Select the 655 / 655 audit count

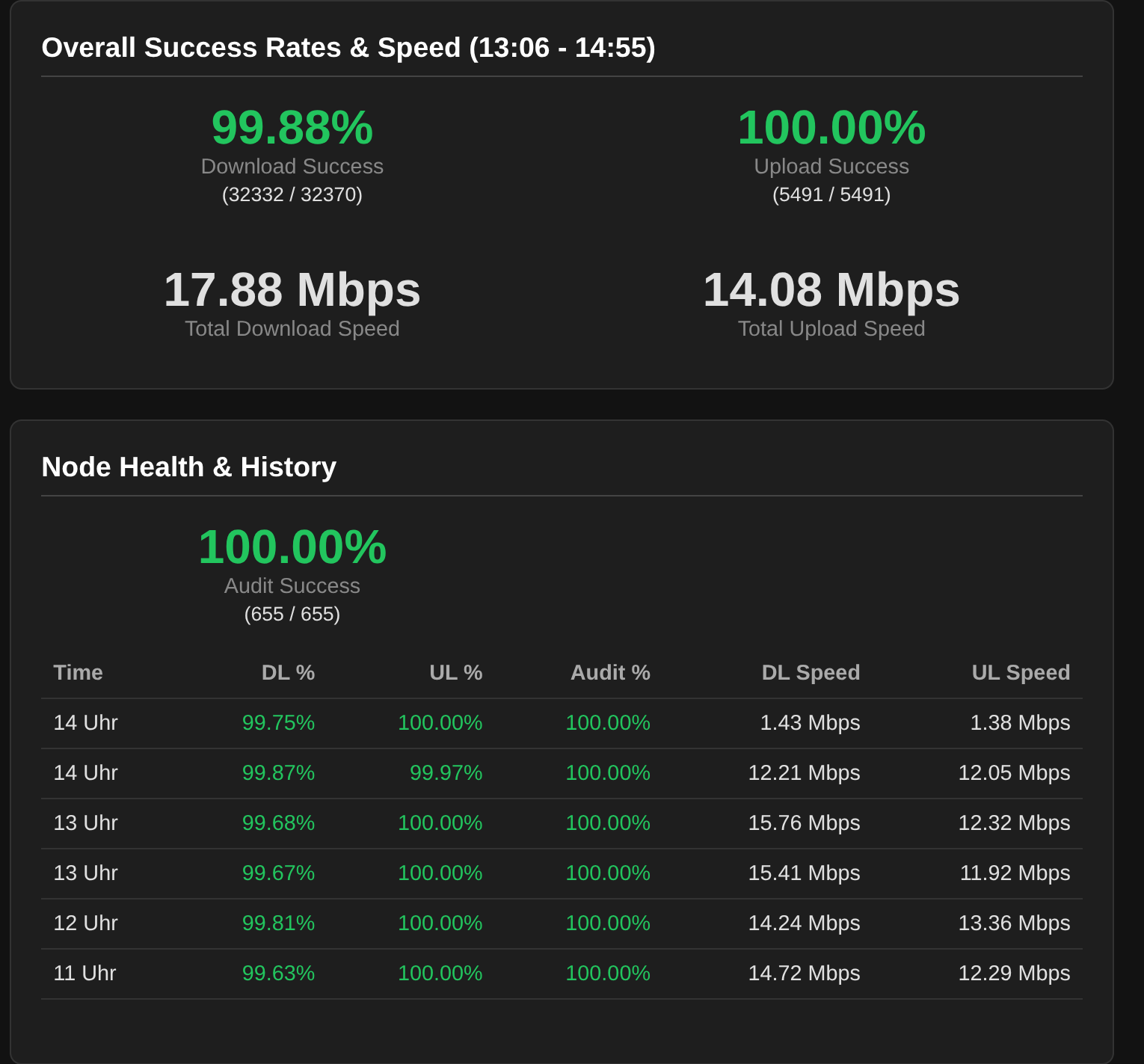click(x=292, y=614)
